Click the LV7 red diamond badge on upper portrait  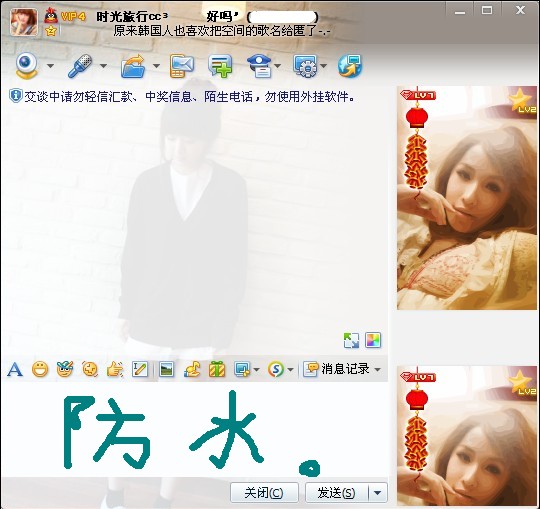pyautogui.click(x=418, y=95)
